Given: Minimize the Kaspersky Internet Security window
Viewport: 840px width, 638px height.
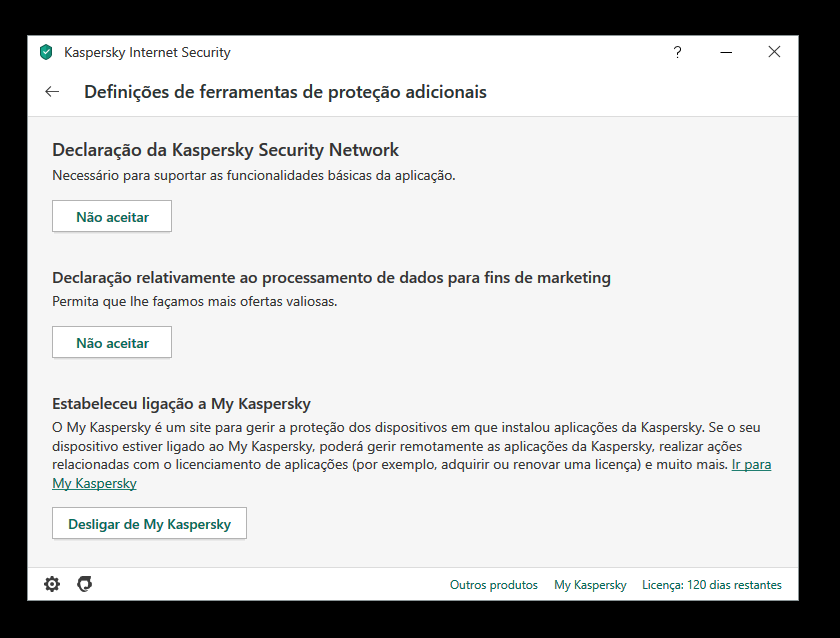Looking at the screenshot, I should pyautogui.click(x=726, y=52).
